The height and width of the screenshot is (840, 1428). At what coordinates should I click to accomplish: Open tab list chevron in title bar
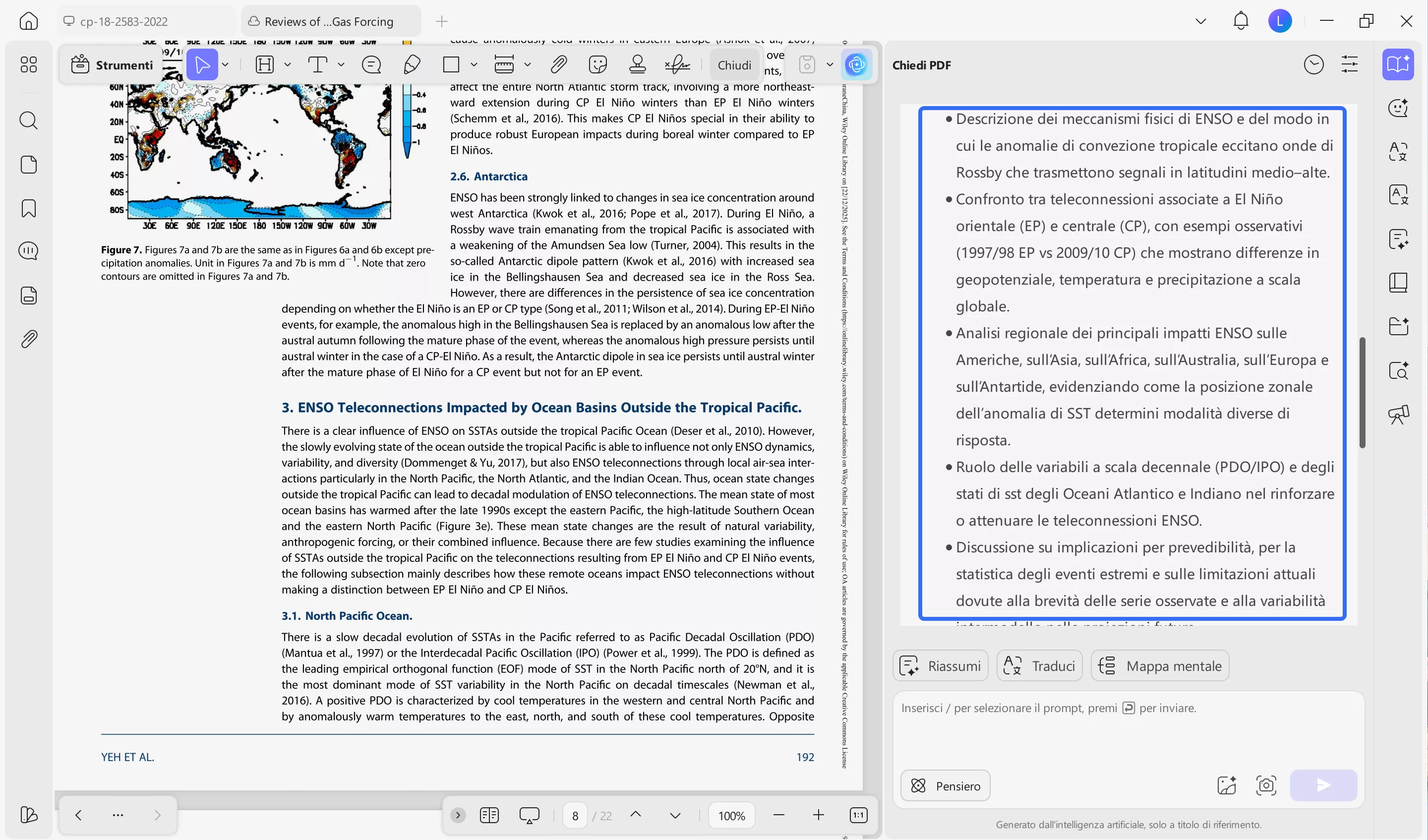[1200, 21]
